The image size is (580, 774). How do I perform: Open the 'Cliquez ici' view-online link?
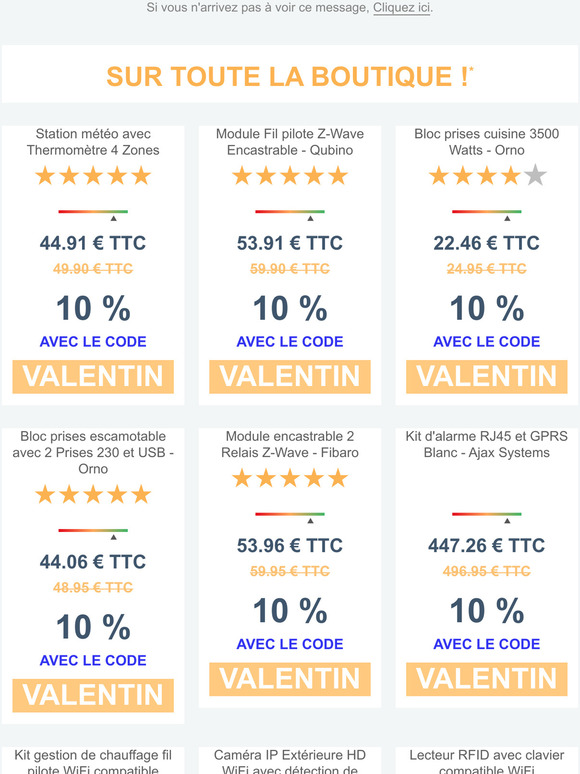pos(401,8)
